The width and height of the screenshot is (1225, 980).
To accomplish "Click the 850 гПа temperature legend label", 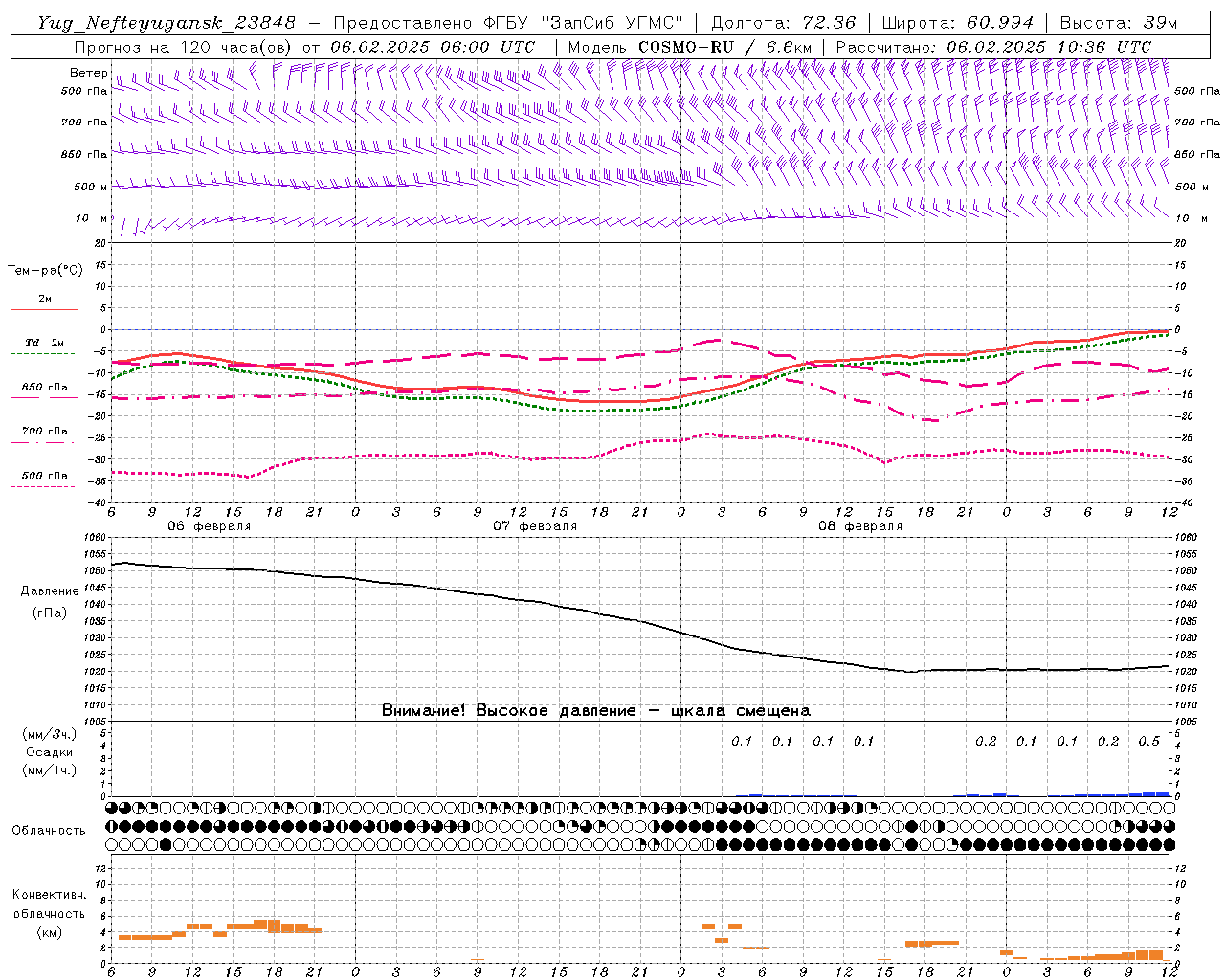I will pos(45,387).
